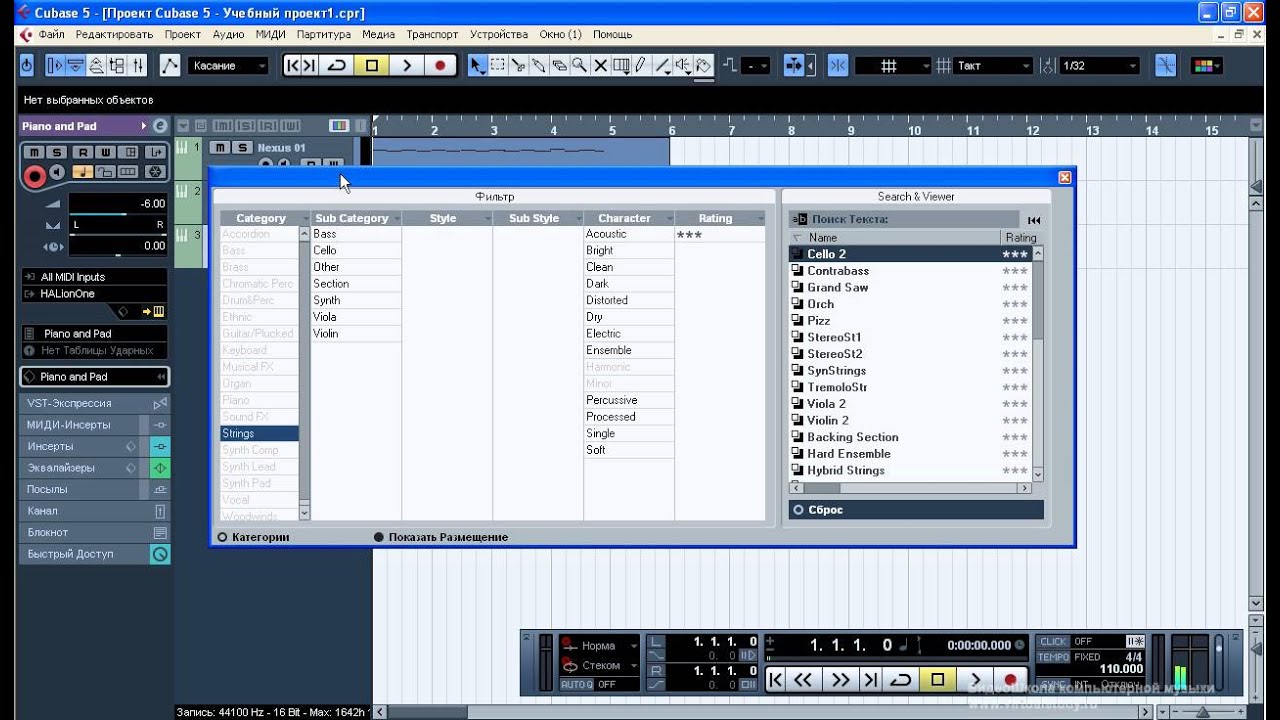1280x720 pixels.
Task: Click the Record button in the top toolbar
Action: click(x=439, y=66)
